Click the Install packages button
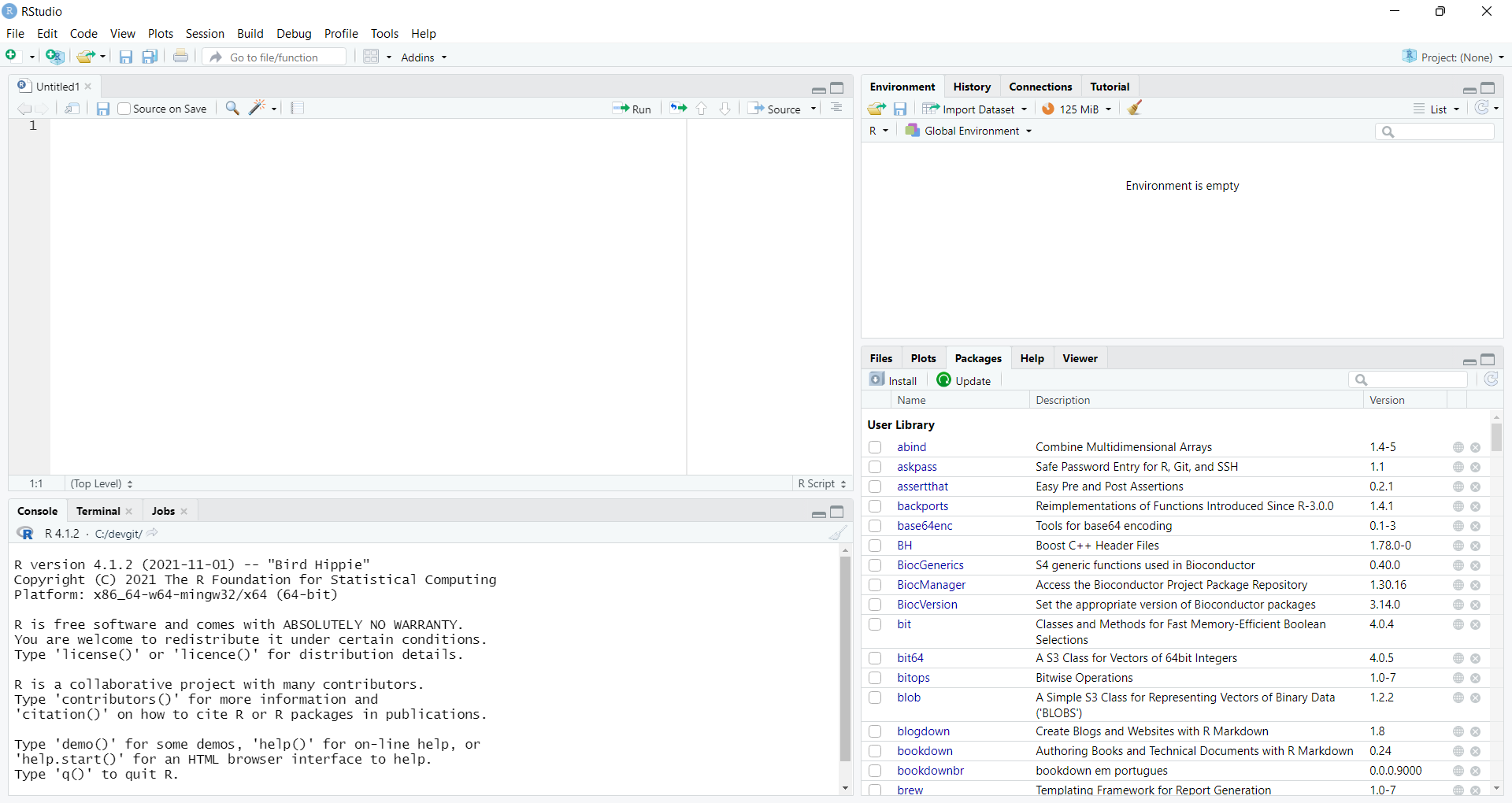1512x803 pixels. click(x=893, y=380)
